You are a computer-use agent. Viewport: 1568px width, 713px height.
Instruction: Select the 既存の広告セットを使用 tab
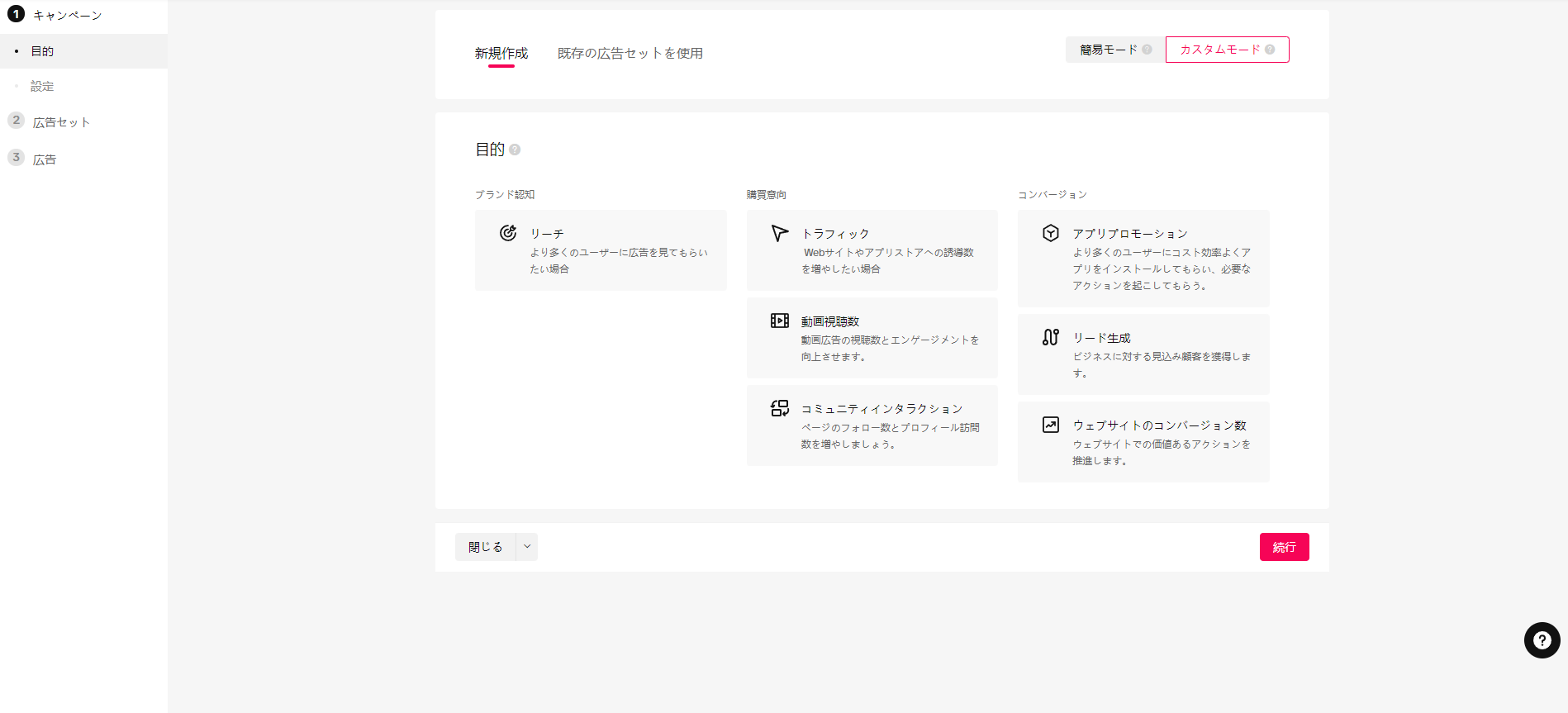click(x=630, y=54)
